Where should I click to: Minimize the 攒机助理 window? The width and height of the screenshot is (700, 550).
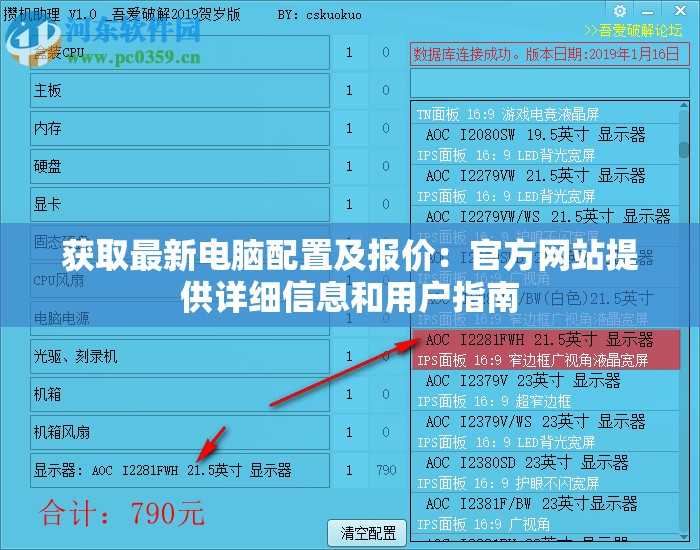click(647, 12)
